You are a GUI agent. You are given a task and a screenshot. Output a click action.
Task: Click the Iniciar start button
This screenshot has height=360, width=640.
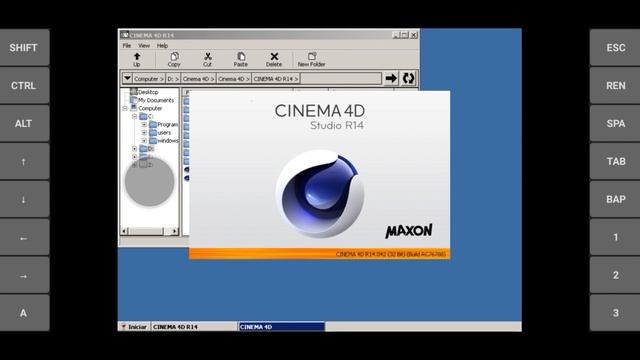click(134, 327)
